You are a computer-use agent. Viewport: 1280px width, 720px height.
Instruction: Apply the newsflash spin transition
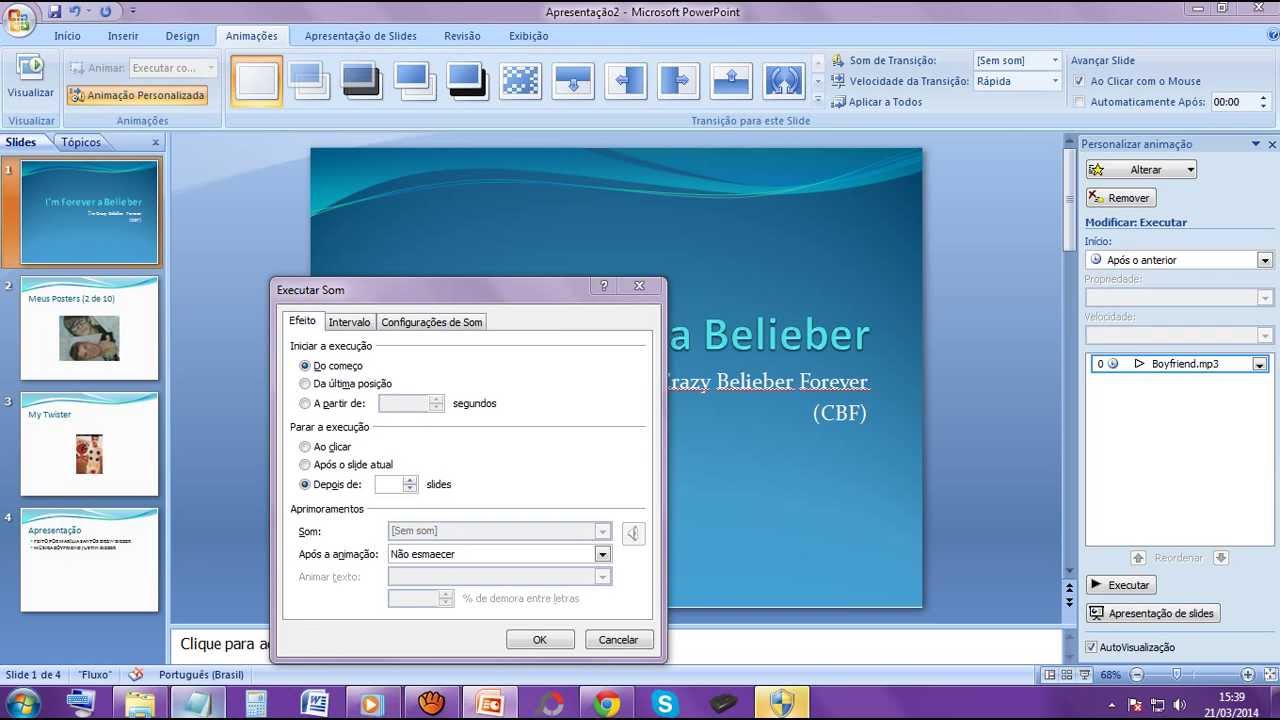[783, 80]
